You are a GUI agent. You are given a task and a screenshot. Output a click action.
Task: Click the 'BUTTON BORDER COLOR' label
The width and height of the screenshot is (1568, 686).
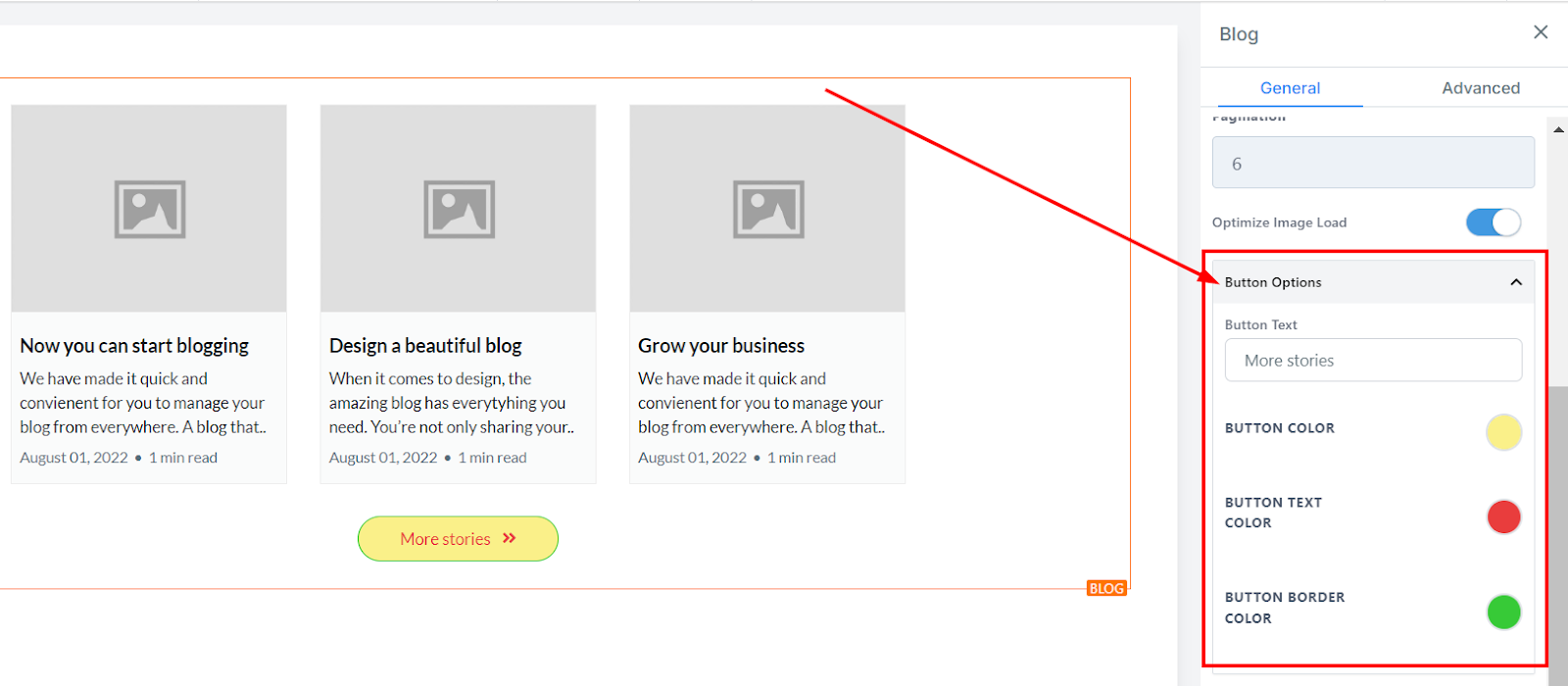pos(1285,608)
